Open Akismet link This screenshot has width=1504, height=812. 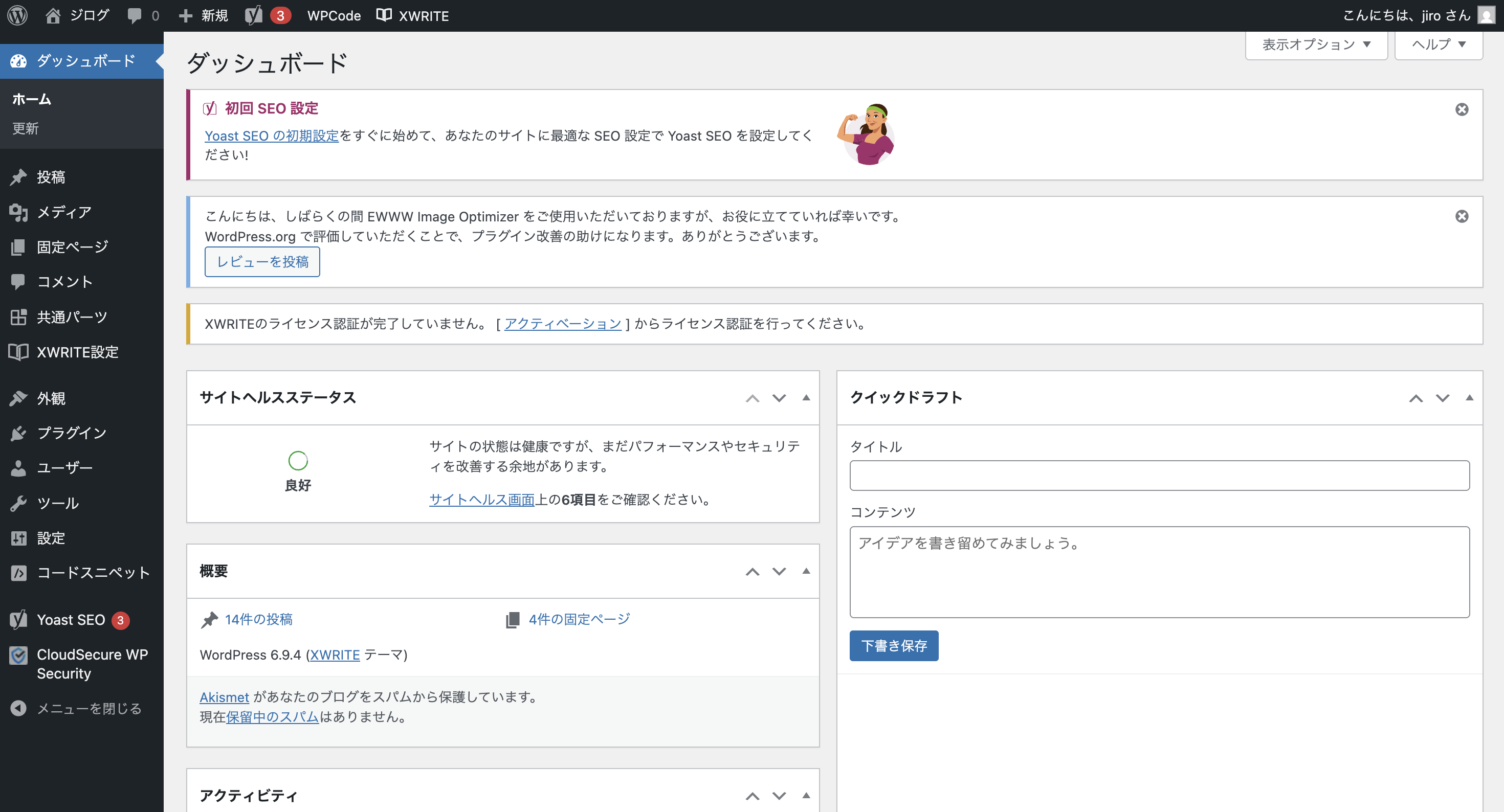point(224,697)
